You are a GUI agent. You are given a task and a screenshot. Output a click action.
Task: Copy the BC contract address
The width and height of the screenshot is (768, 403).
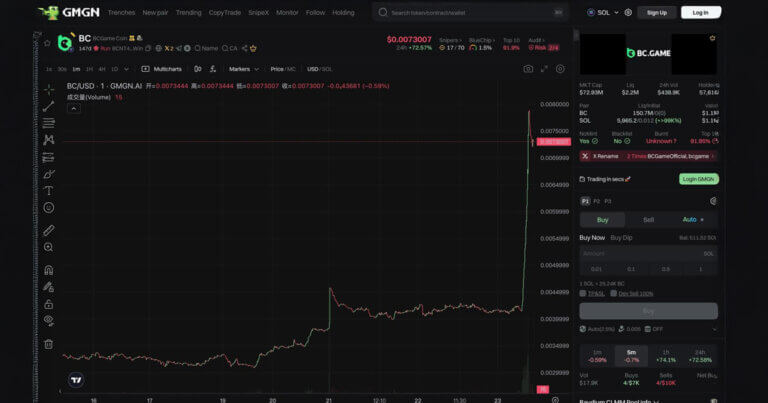point(148,48)
